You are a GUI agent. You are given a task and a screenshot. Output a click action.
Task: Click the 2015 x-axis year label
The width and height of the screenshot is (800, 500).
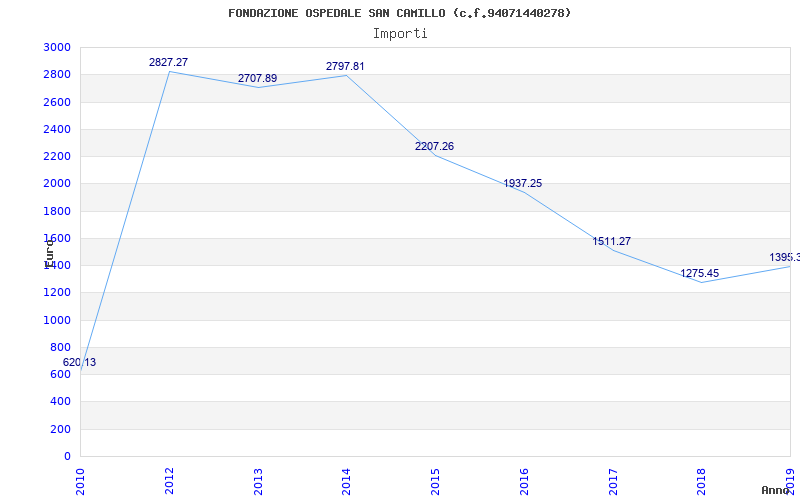[x=435, y=481]
